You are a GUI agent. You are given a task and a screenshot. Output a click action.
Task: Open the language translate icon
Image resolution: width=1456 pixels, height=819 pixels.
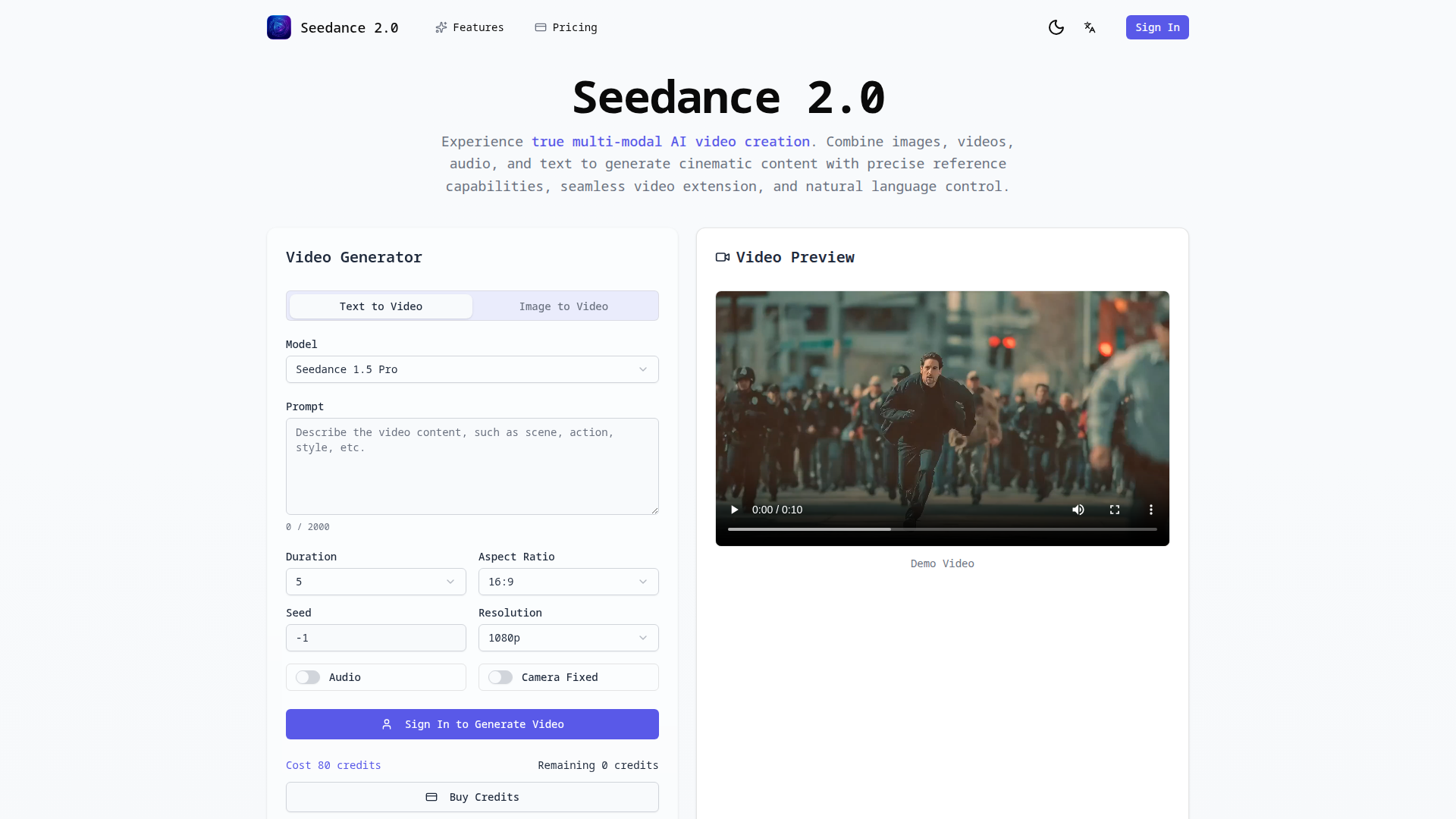1090,27
